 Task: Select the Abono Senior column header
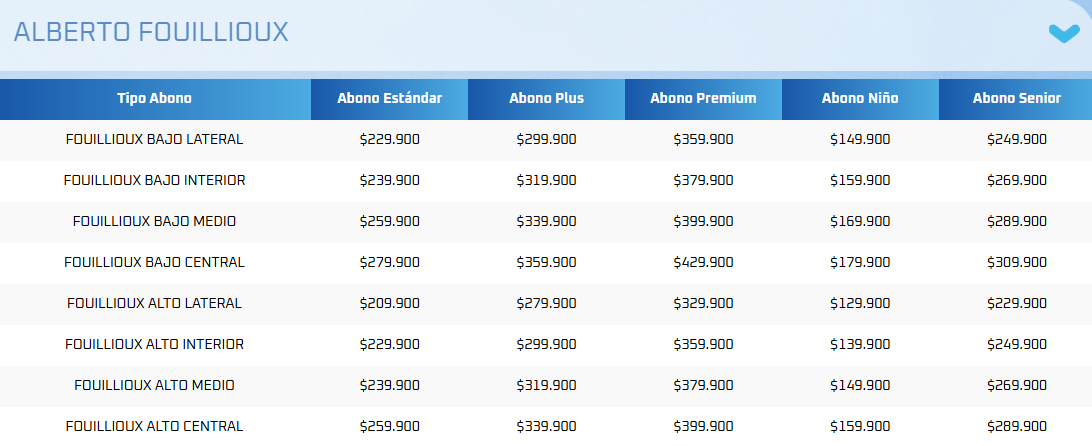point(1017,98)
